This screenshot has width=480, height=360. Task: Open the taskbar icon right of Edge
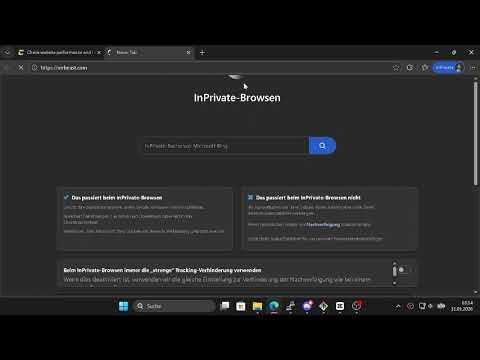pyautogui.click(x=291, y=306)
